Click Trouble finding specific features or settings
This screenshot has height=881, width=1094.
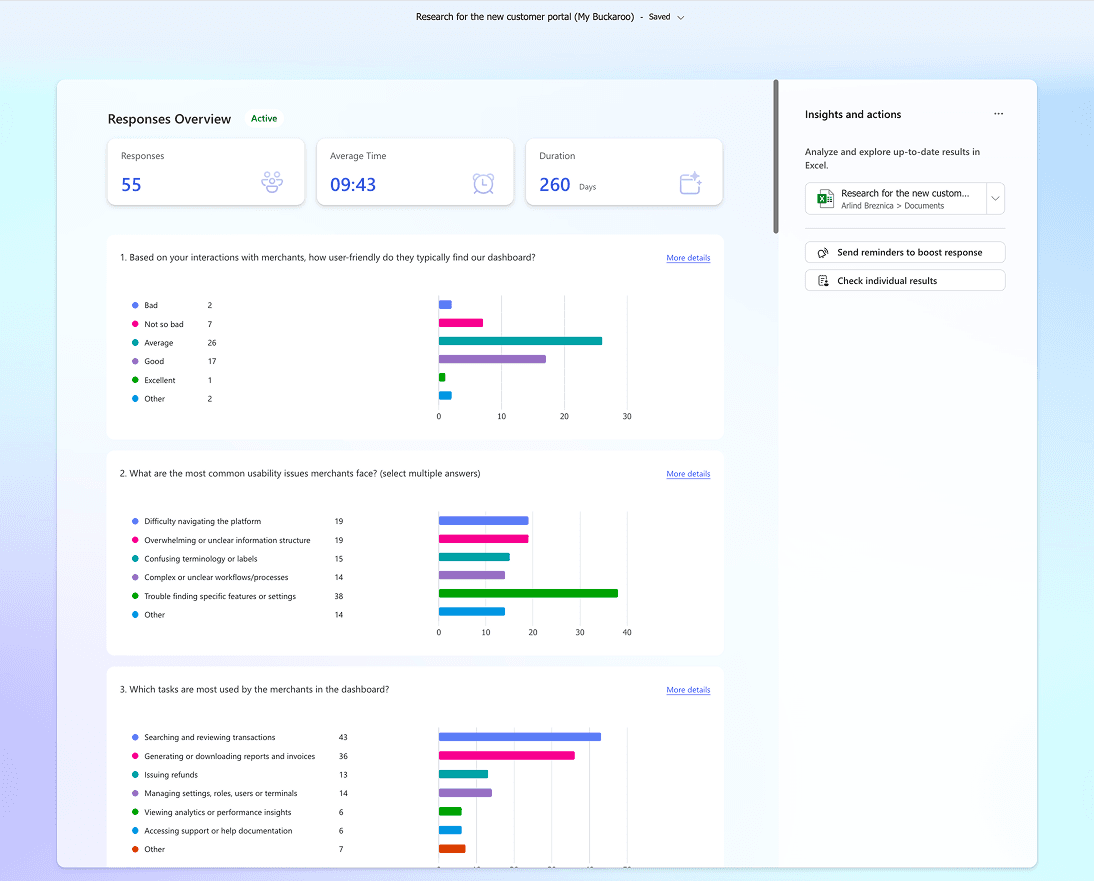tap(220, 596)
